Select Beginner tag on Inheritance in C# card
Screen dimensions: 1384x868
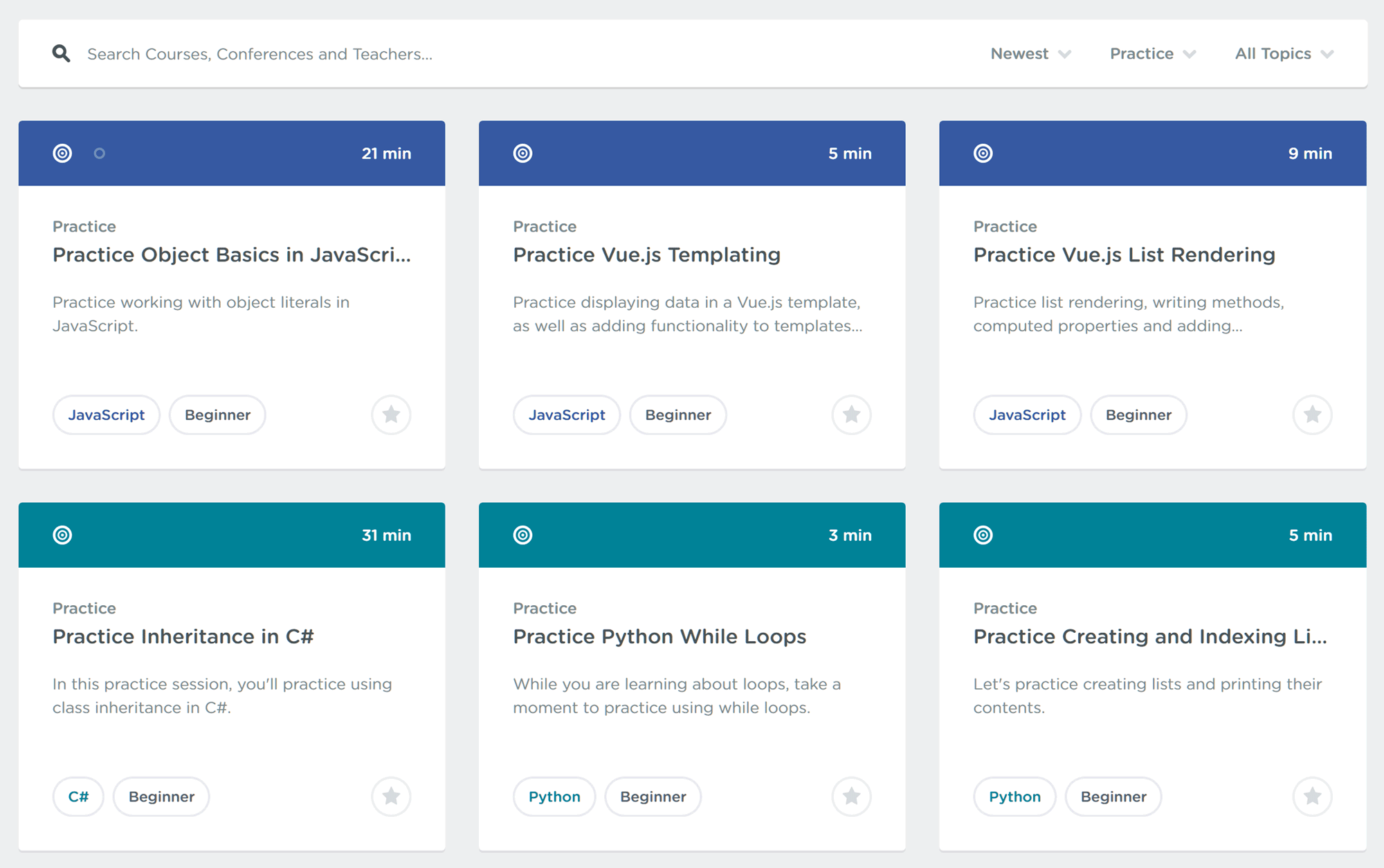161,797
